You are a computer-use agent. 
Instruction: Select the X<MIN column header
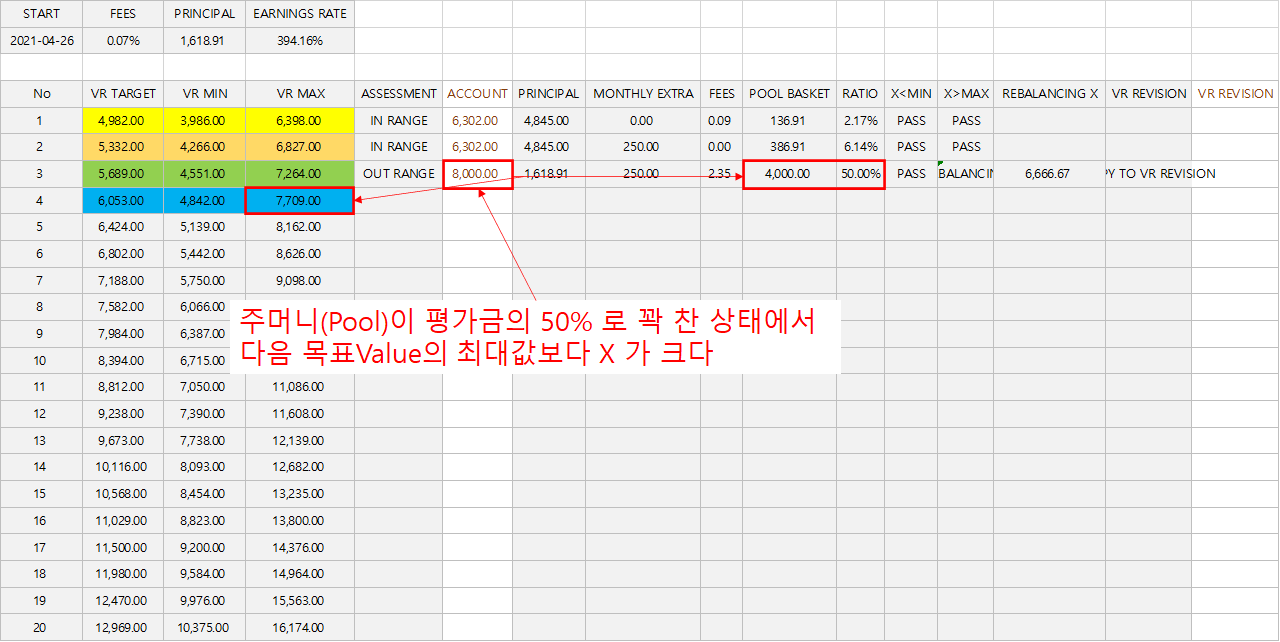[x=911, y=94]
